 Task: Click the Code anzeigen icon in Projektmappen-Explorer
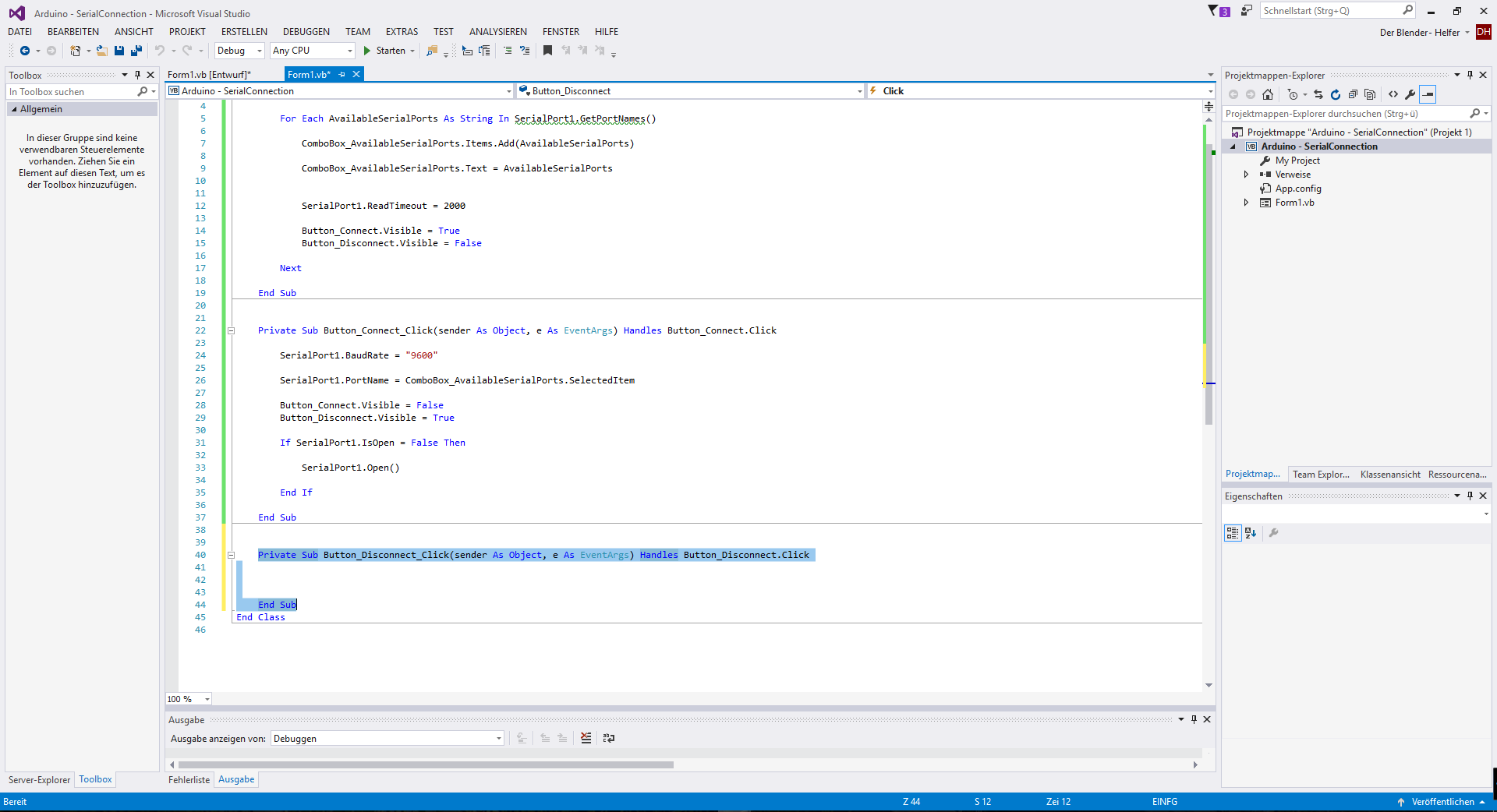[x=1393, y=94]
